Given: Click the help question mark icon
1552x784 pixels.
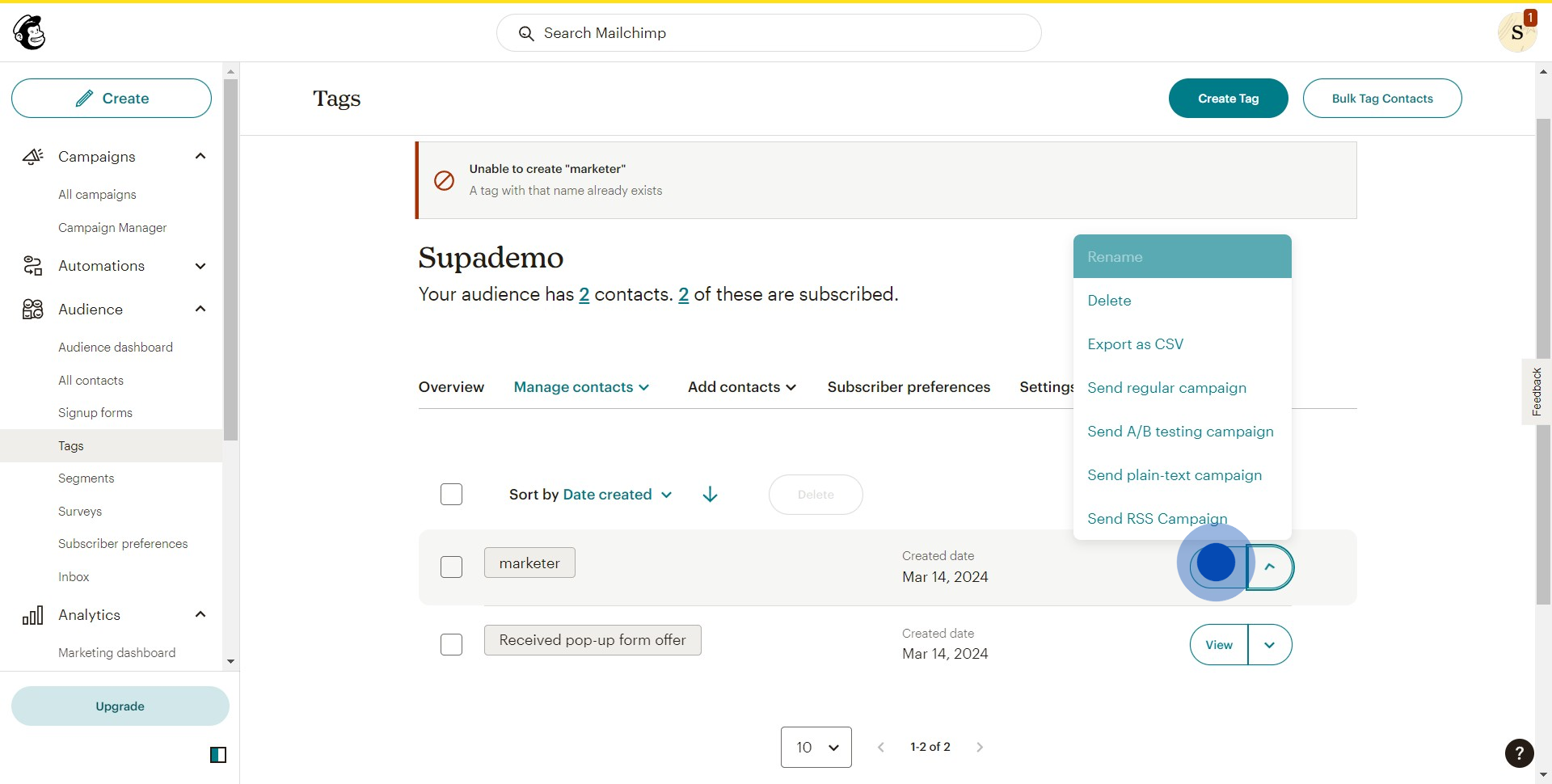Looking at the screenshot, I should pos(1519,753).
